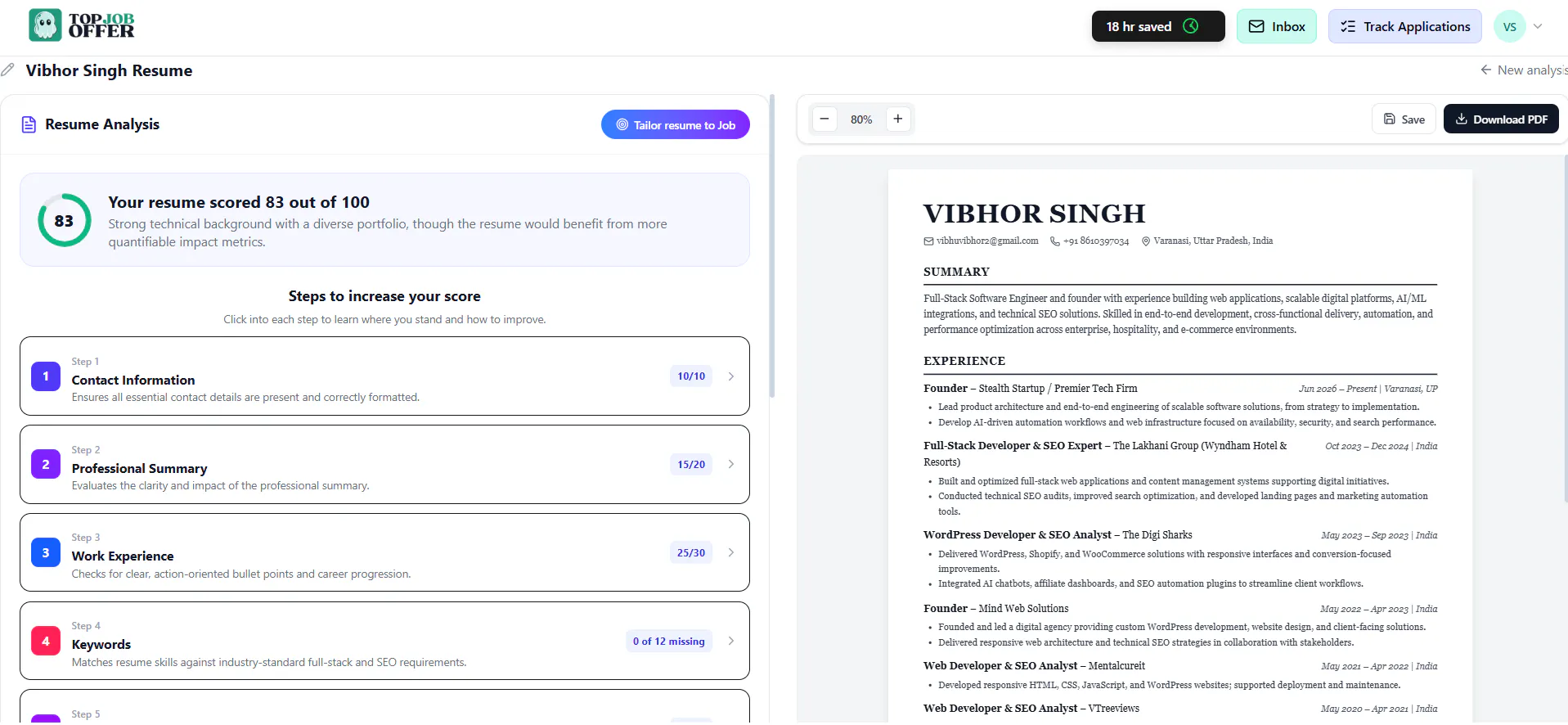Click the 83 score circle
1568x725 pixels.
[x=64, y=220]
